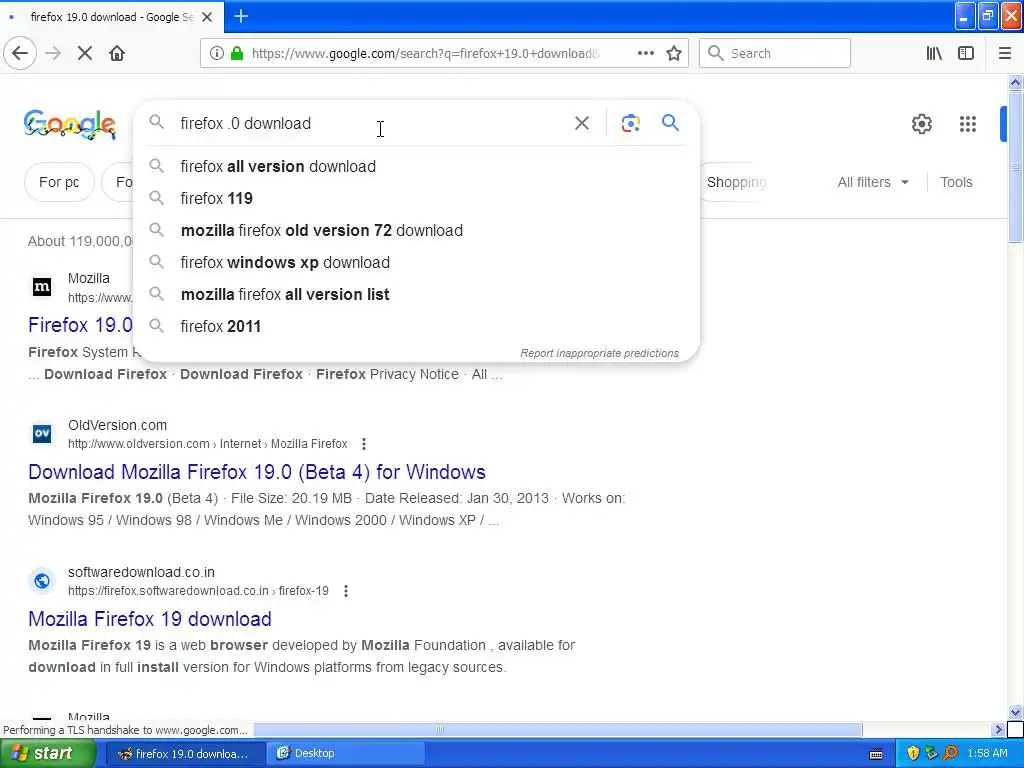Screen dimensions: 1024x768
Task: Click the vertical scrollbar down arrow
Action: 1015,712
